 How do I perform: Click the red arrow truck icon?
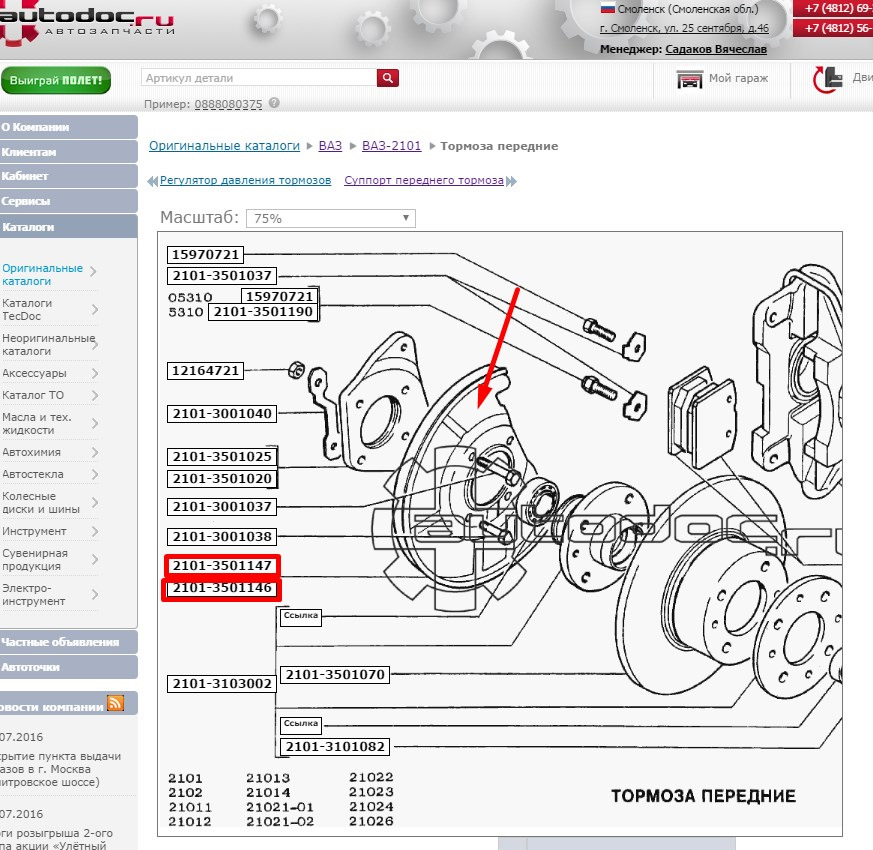click(827, 80)
